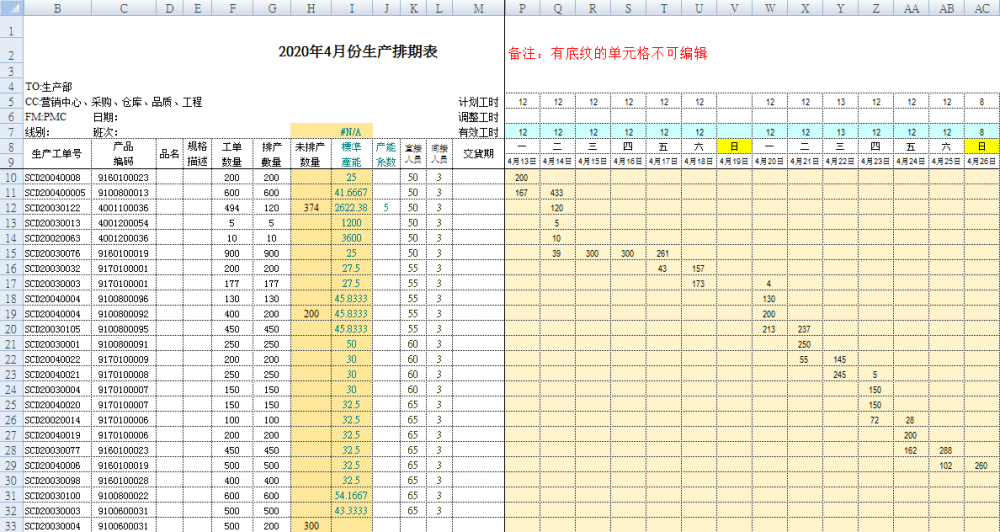This screenshot has height=532, width=1000.
Task: Click the 260 cell under 4月26日
Action: pyautogui.click(x=982, y=466)
